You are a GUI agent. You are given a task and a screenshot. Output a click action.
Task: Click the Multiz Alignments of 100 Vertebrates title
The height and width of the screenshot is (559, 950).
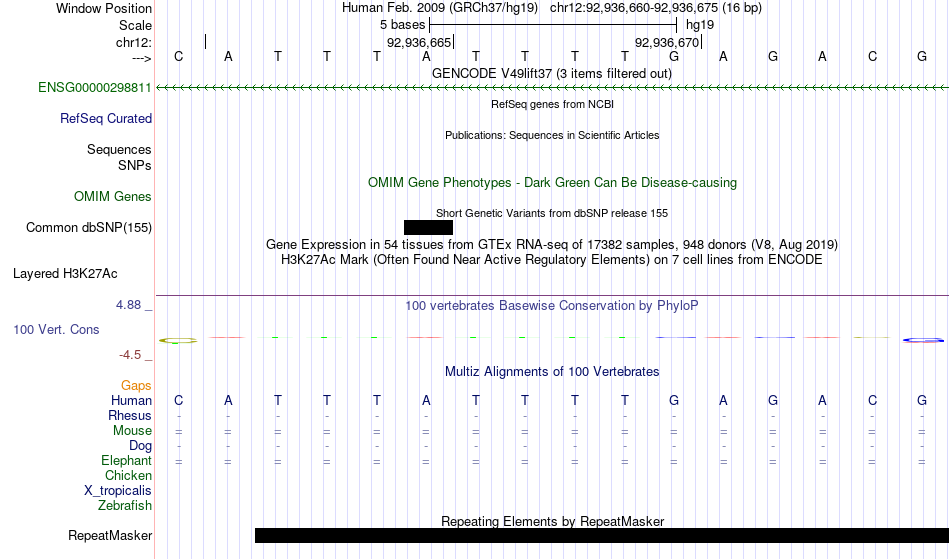point(552,372)
